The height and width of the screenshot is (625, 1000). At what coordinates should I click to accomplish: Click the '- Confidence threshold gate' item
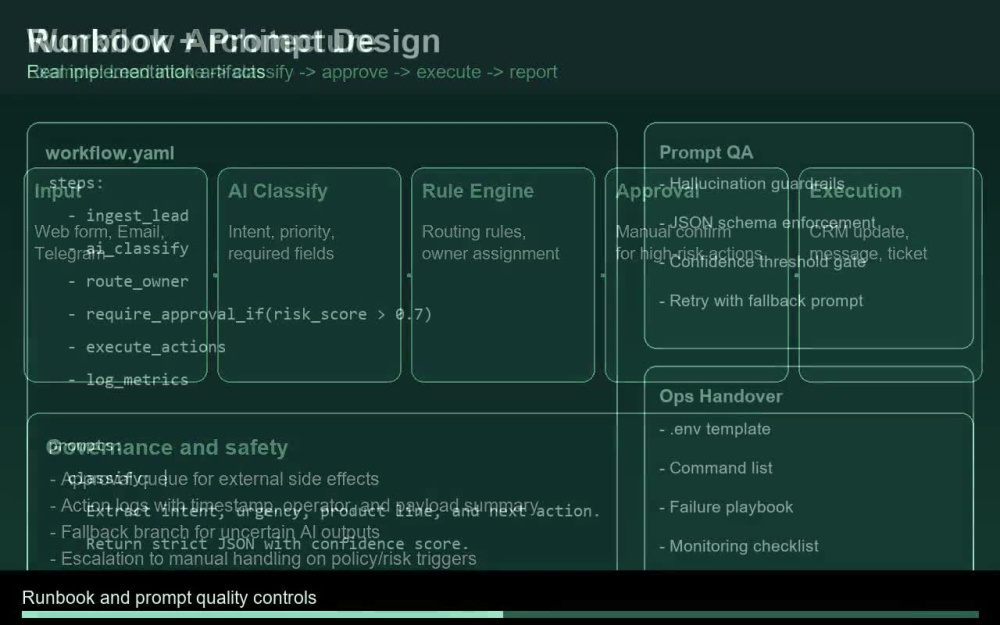coord(763,261)
